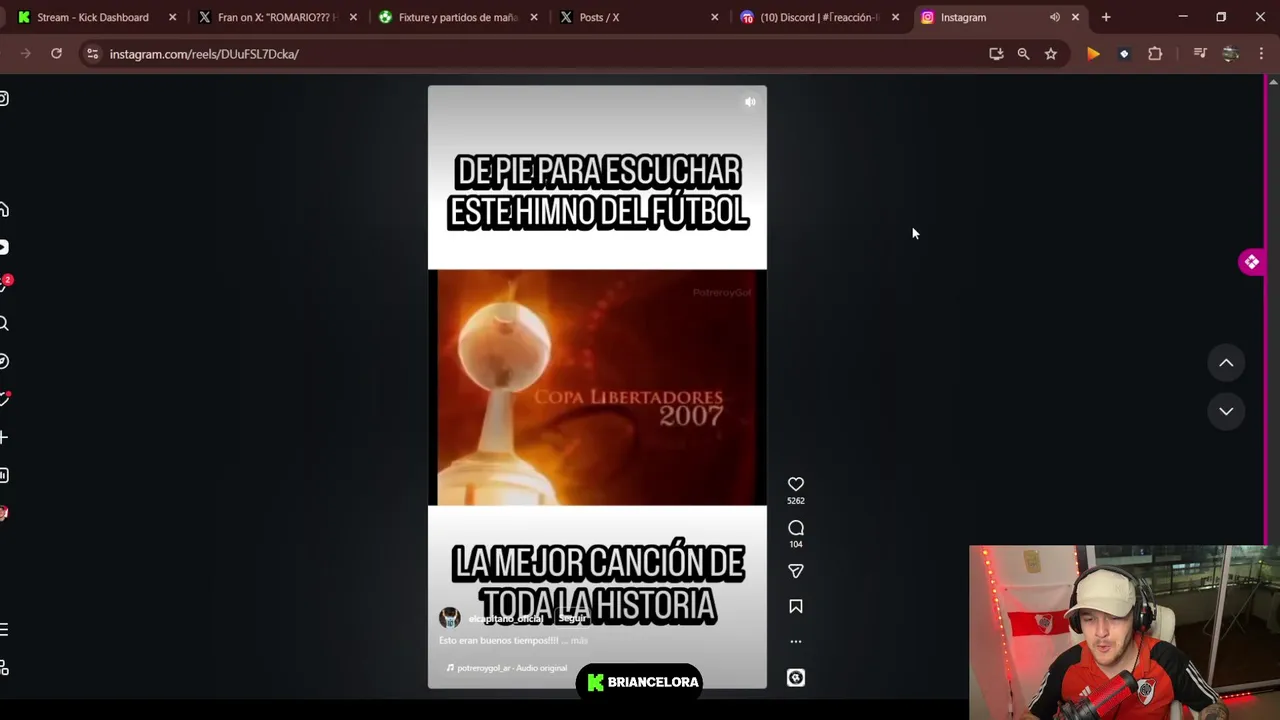
Task: Open the bottom-most icon in the Instagram sidebar
Action: 4,668
